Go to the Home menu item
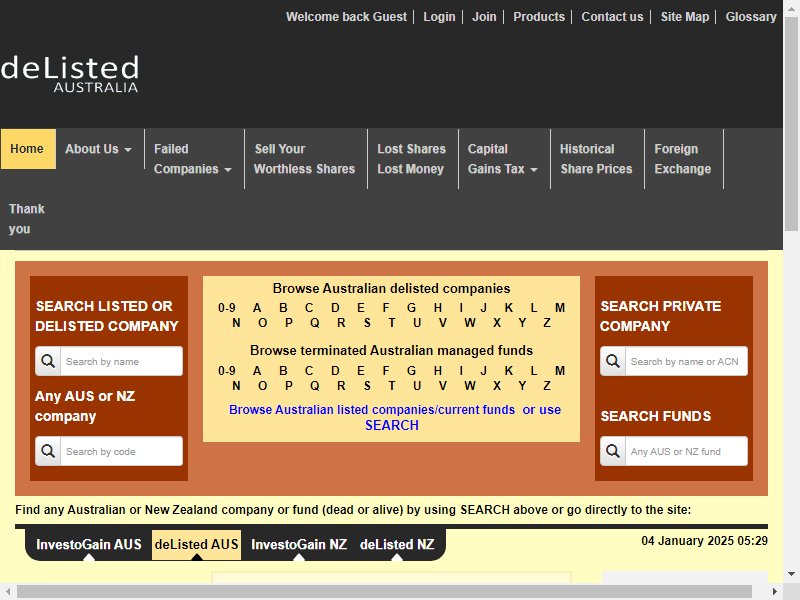The width and height of the screenshot is (800, 600). point(28,149)
